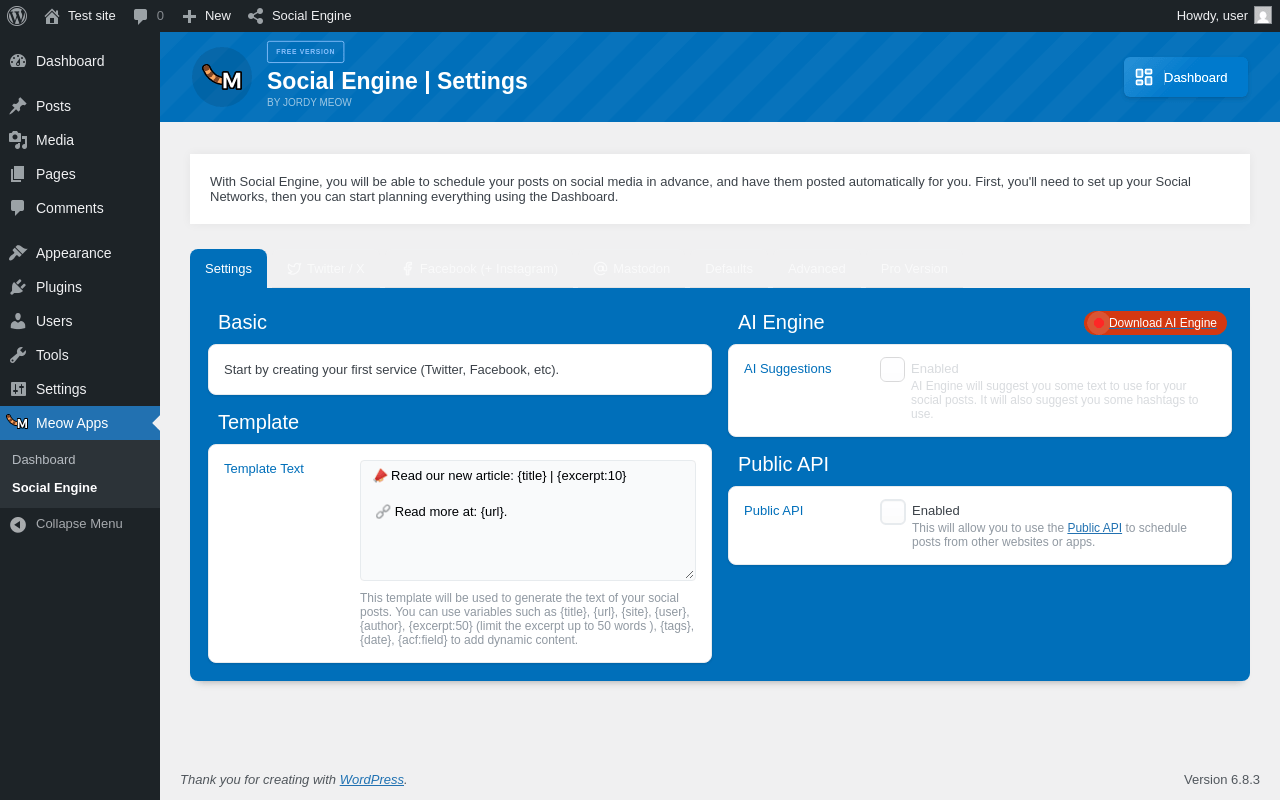Open the Test site home icon
Image resolution: width=1280 pixels, height=800 pixels.
click(x=52, y=16)
